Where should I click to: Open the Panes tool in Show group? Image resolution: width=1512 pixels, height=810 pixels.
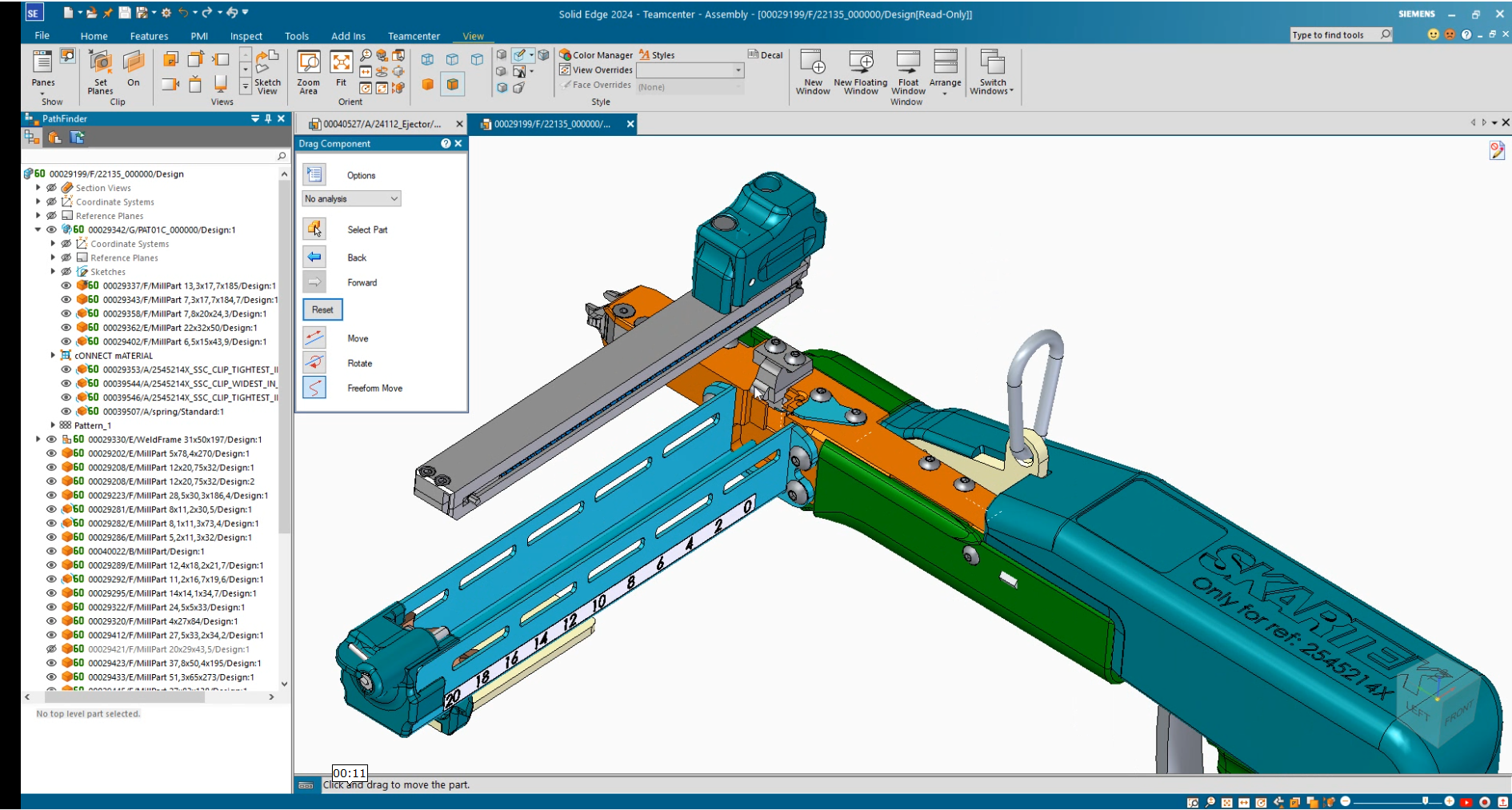coord(42,68)
